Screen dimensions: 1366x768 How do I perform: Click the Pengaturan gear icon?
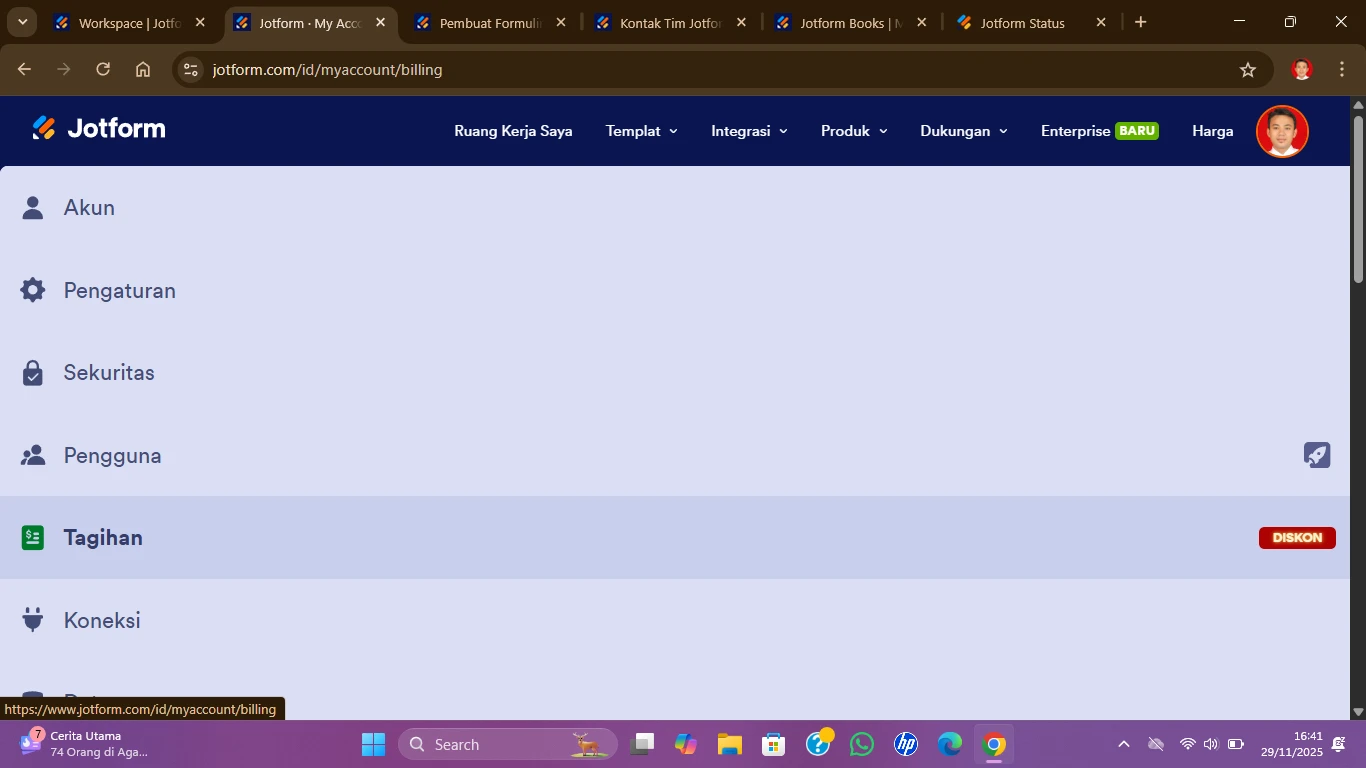pos(33,289)
